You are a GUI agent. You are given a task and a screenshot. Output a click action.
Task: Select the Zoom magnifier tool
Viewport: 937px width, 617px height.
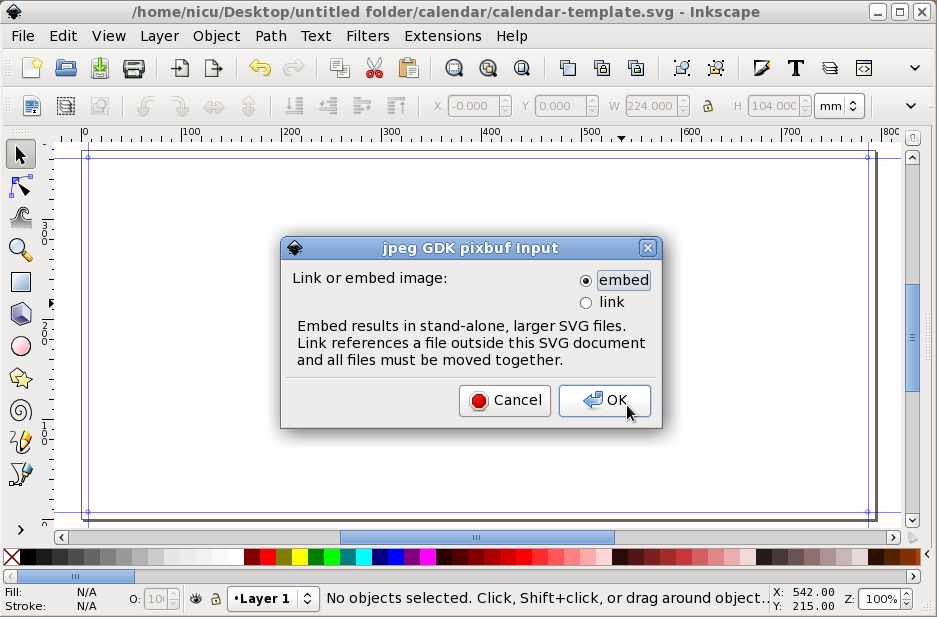(x=21, y=250)
